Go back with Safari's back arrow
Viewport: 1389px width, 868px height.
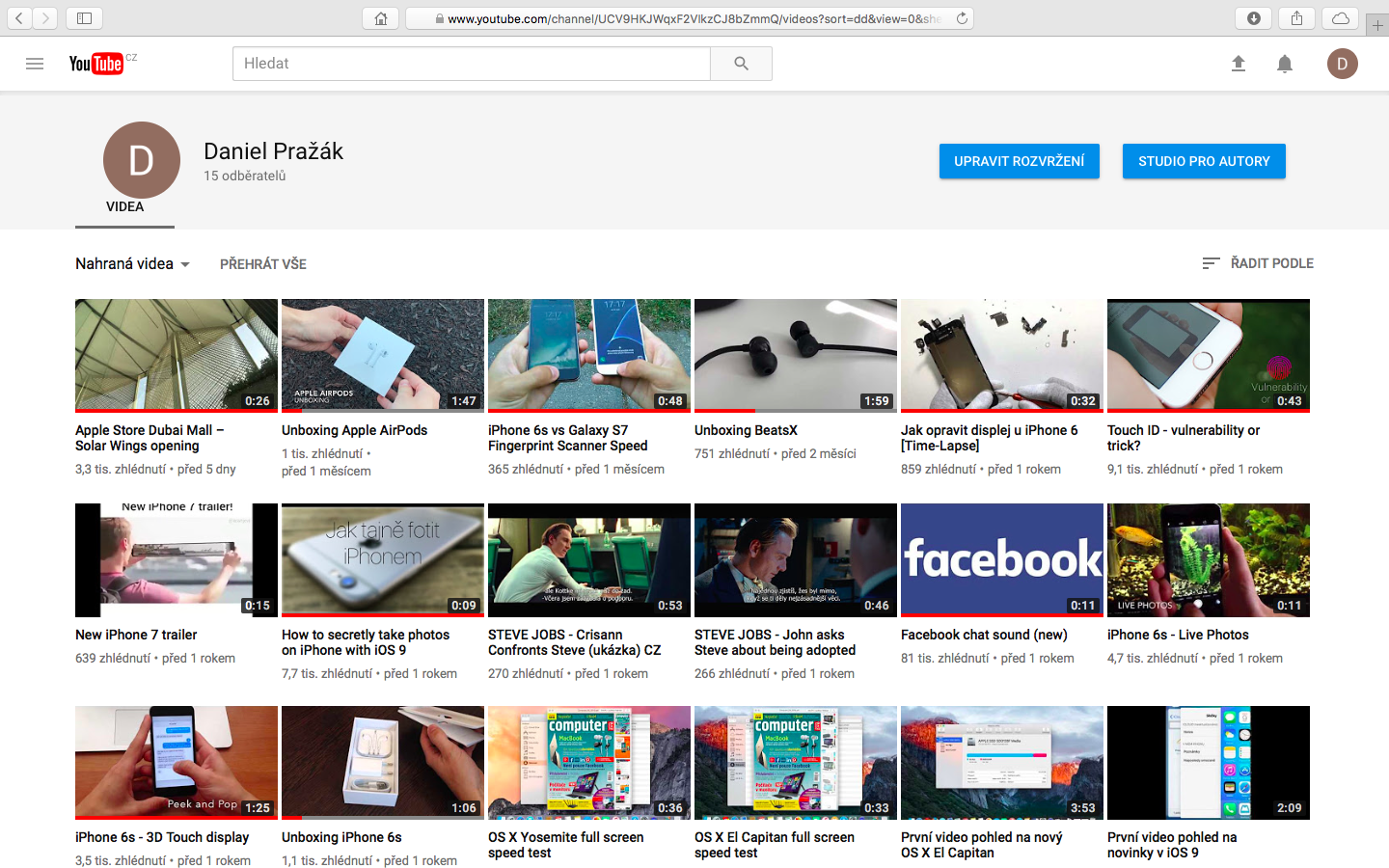coord(19,18)
